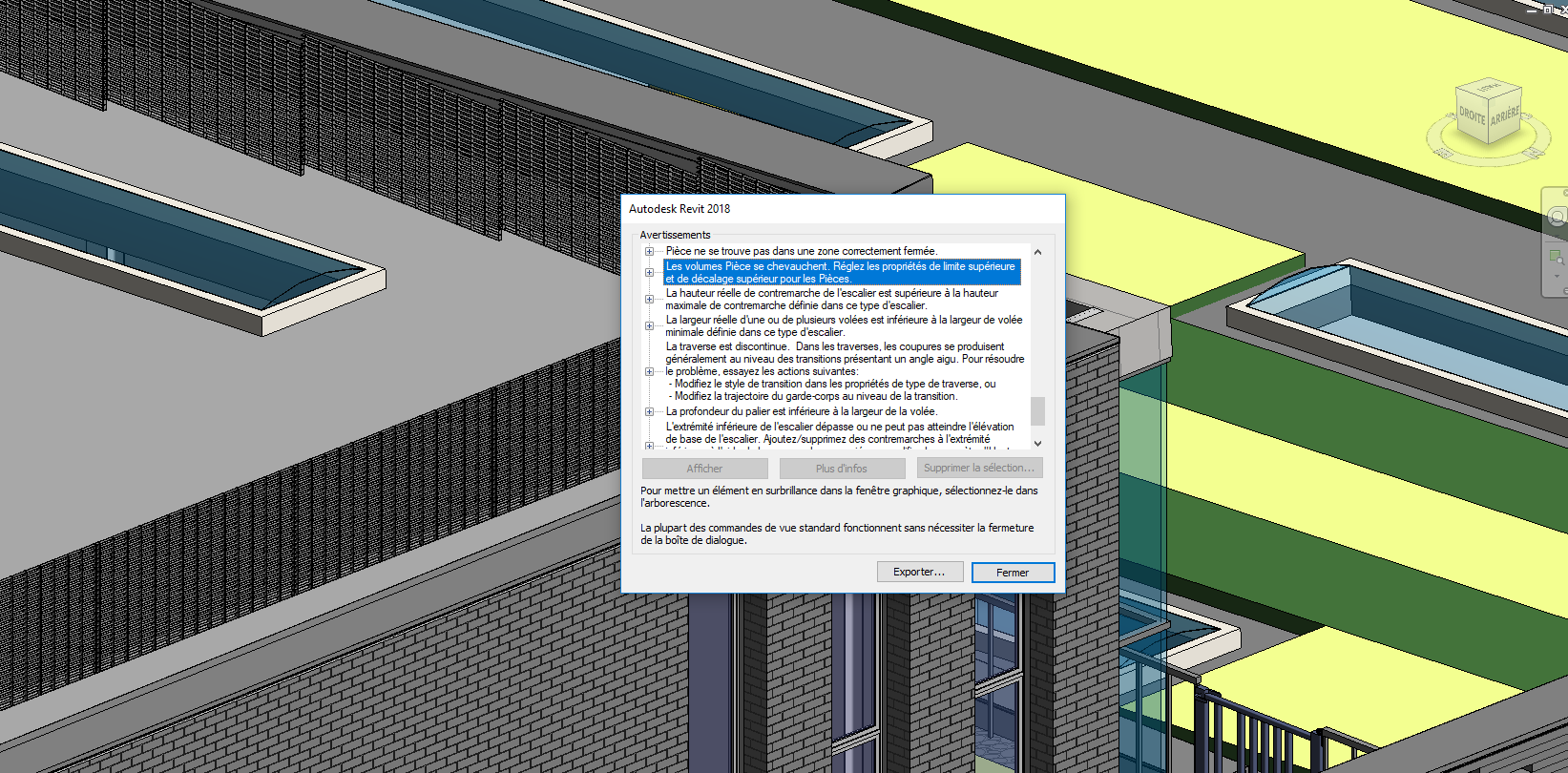Viewport: 1568px width, 773px height.
Task: Open the zoom options dropdown arrow
Action: [1557, 277]
